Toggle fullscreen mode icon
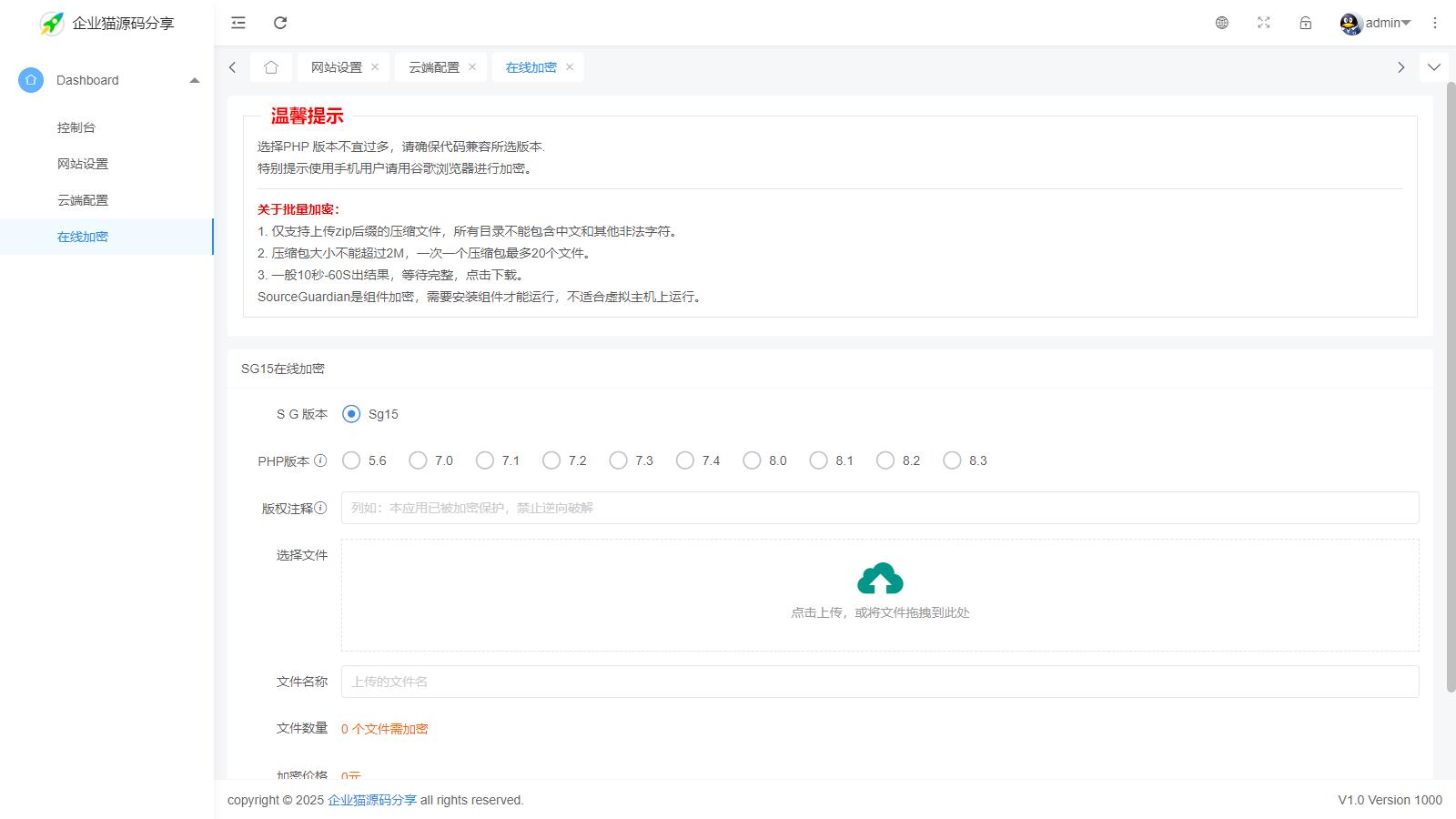Image resolution: width=1456 pixels, height=819 pixels. 1264,23
